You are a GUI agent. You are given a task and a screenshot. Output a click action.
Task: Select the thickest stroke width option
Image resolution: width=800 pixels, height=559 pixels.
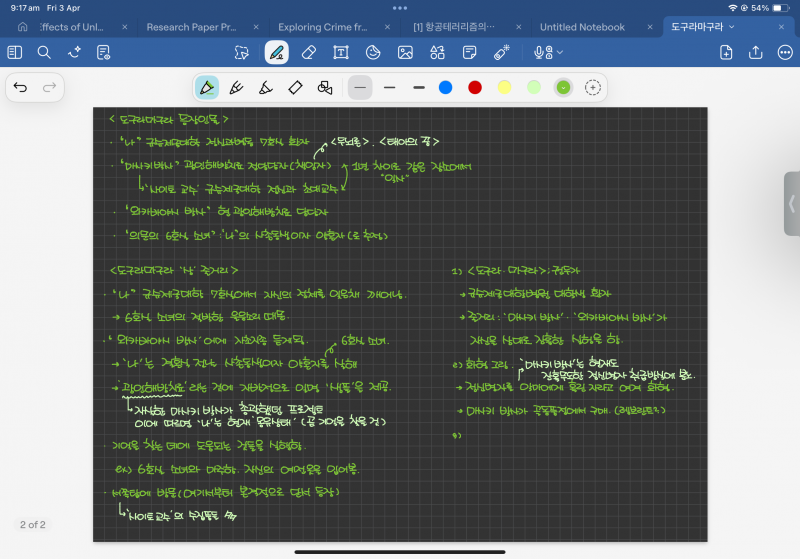click(x=418, y=88)
